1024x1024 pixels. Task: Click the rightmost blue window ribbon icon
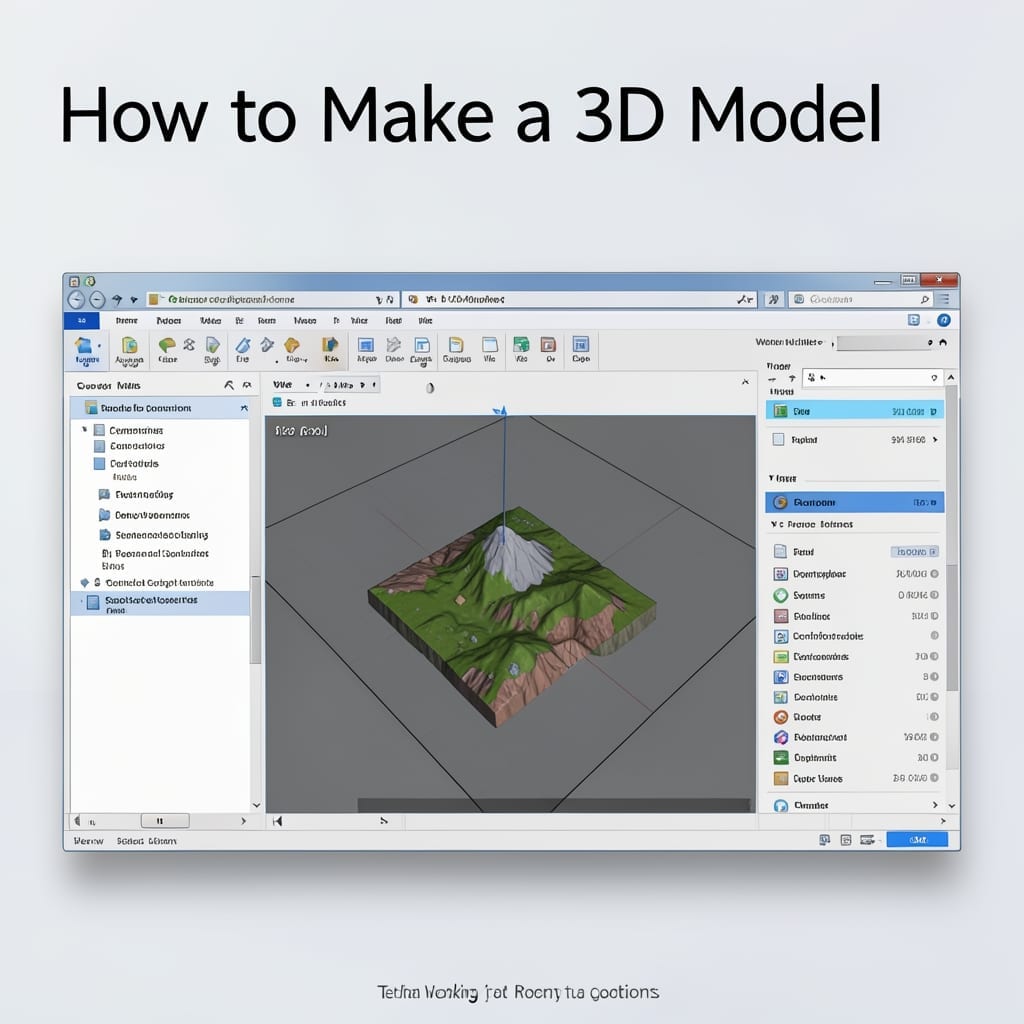tap(581, 344)
